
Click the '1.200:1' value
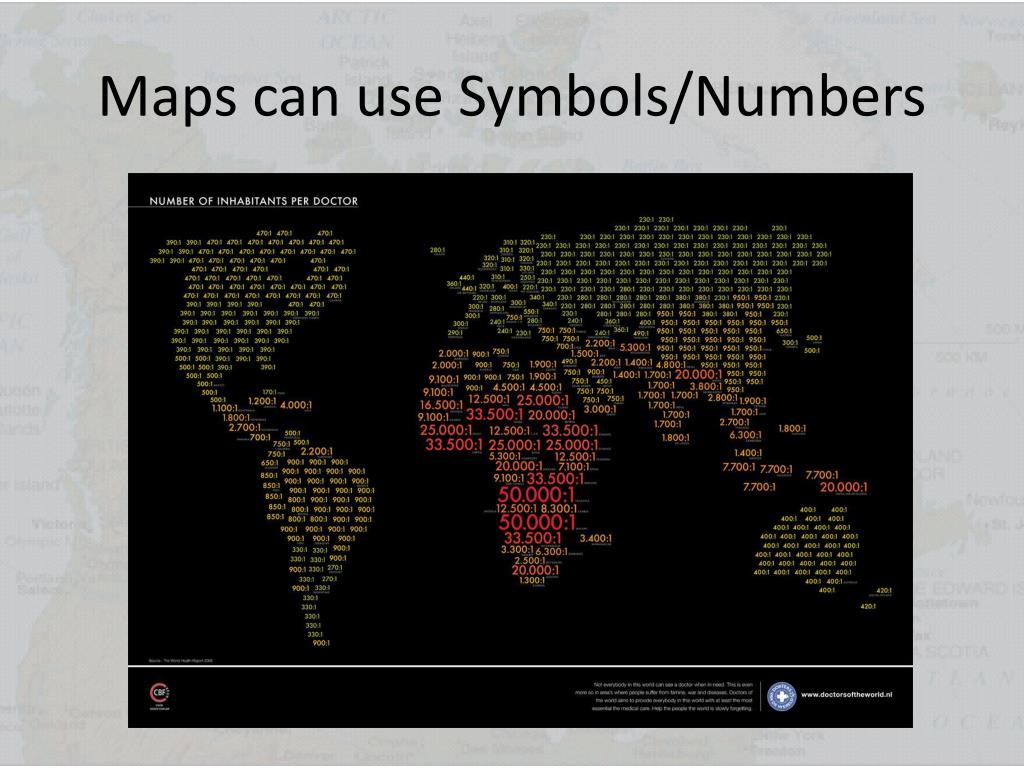point(262,401)
